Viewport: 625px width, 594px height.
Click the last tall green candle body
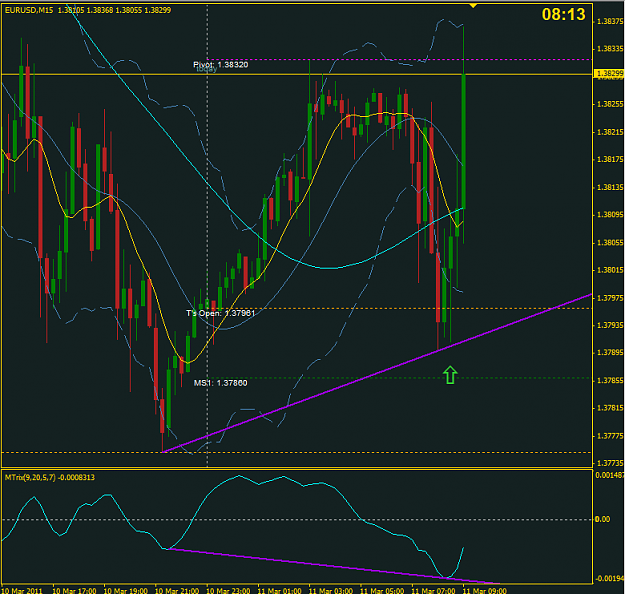(x=464, y=141)
